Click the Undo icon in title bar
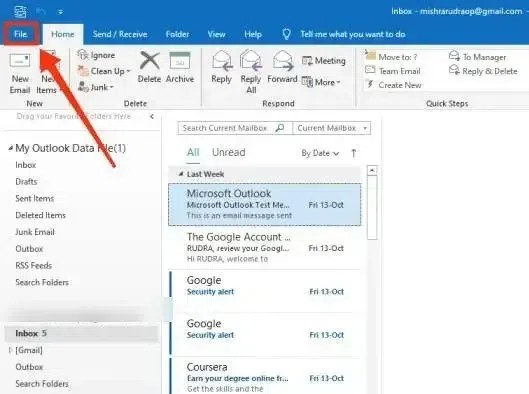 41,11
